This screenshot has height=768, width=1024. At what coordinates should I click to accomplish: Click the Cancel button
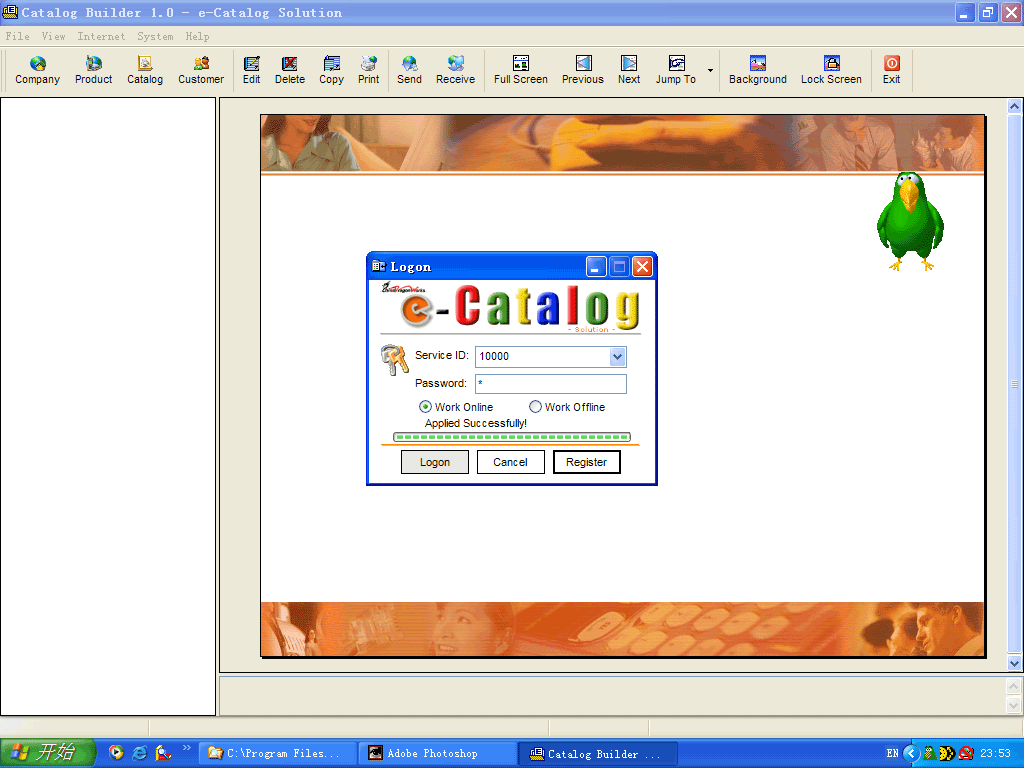click(x=511, y=462)
